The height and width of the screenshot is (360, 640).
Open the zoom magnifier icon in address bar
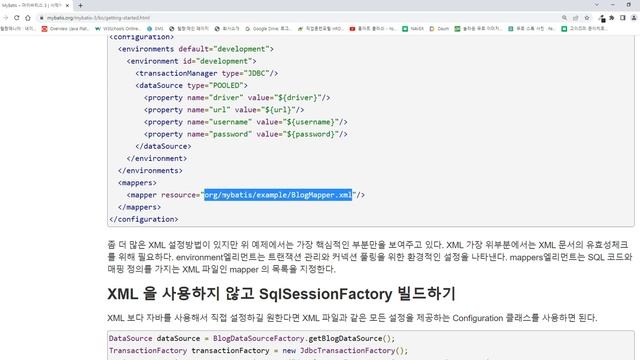(x=564, y=18)
